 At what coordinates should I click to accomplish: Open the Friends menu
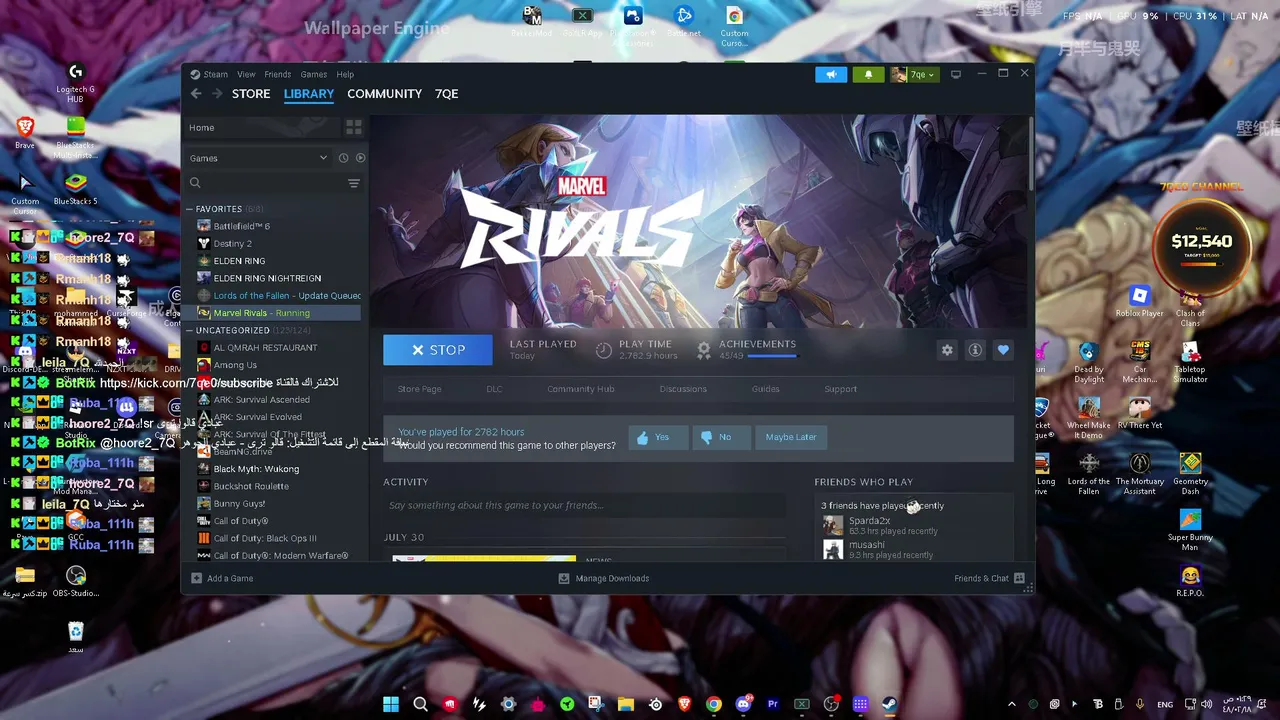pyautogui.click(x=278, y=74)
